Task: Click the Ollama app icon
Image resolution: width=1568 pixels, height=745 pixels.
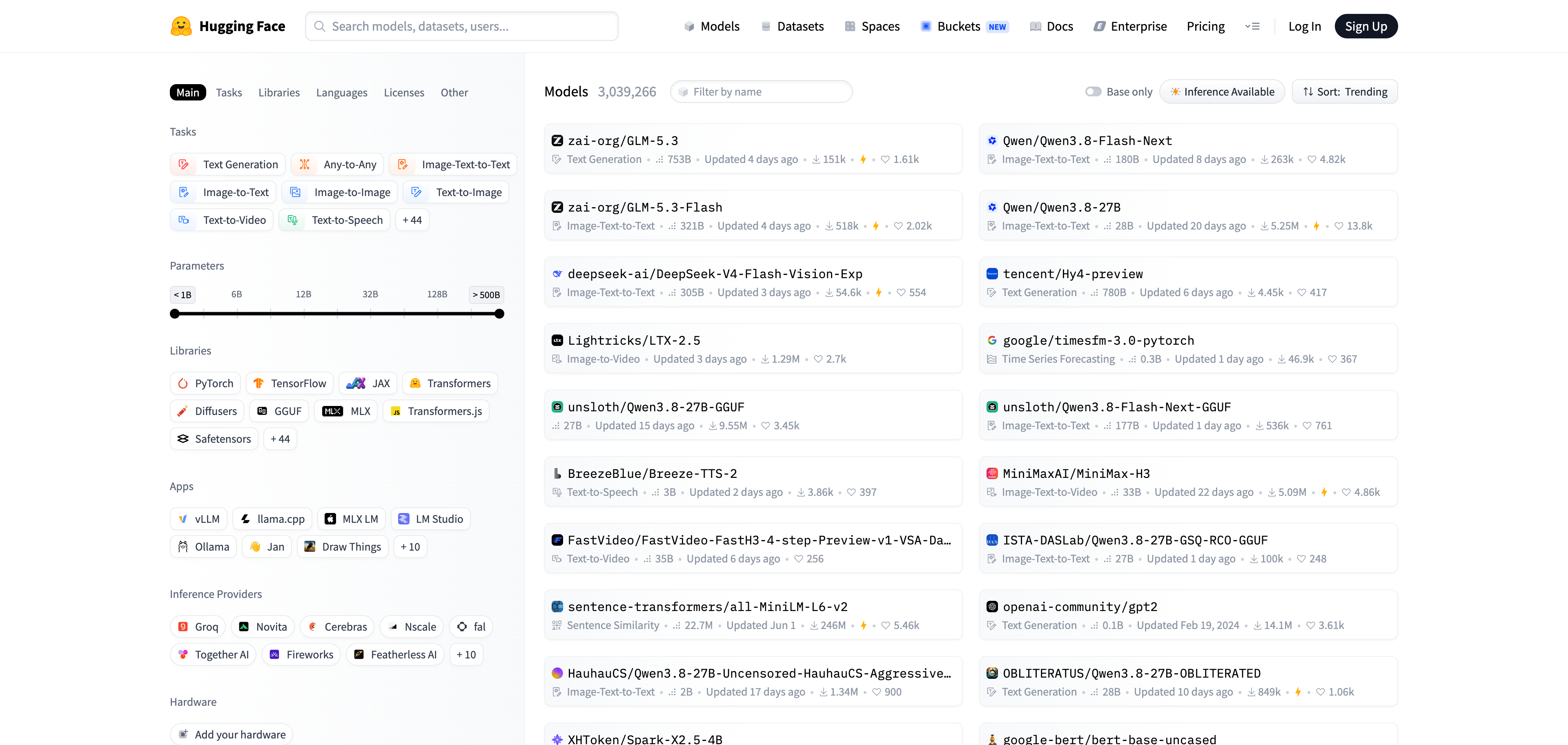Action: coord(183,546)
